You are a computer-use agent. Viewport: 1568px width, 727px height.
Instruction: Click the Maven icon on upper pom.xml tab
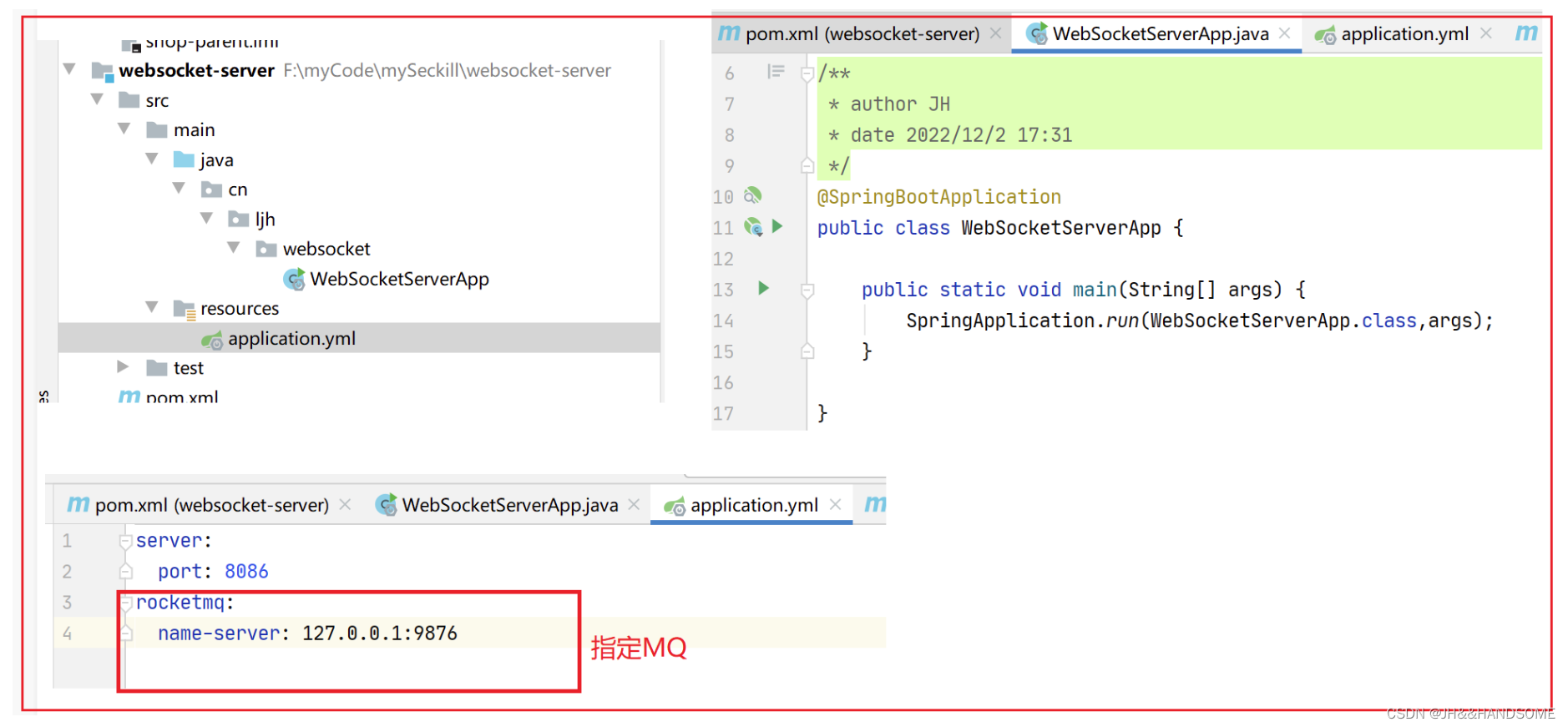pos(729,33)
